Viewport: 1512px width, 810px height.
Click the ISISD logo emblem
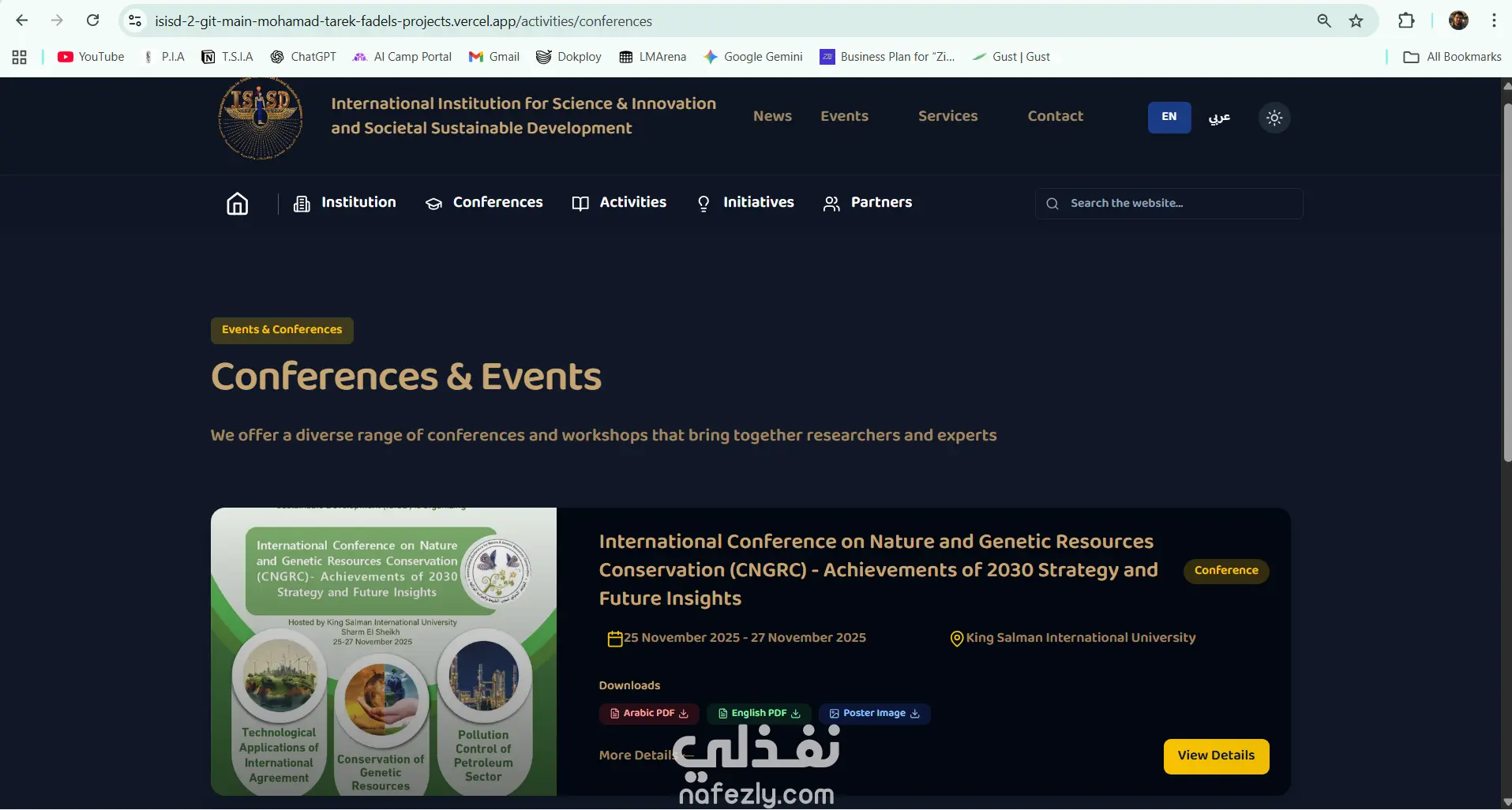[x=261, y=118]
